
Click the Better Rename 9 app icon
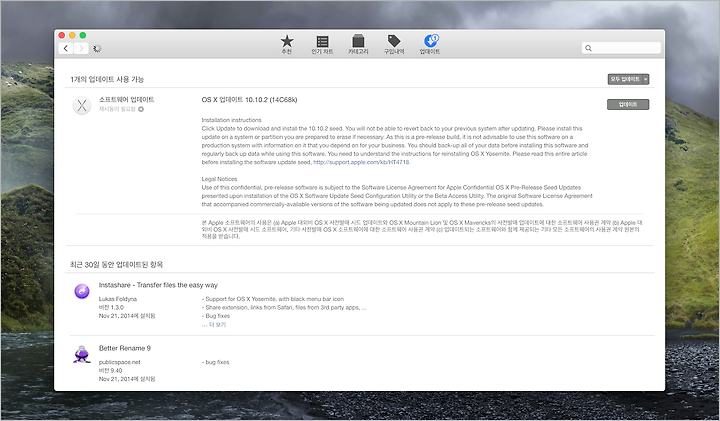pyautogui.click(x=82, y=354)
